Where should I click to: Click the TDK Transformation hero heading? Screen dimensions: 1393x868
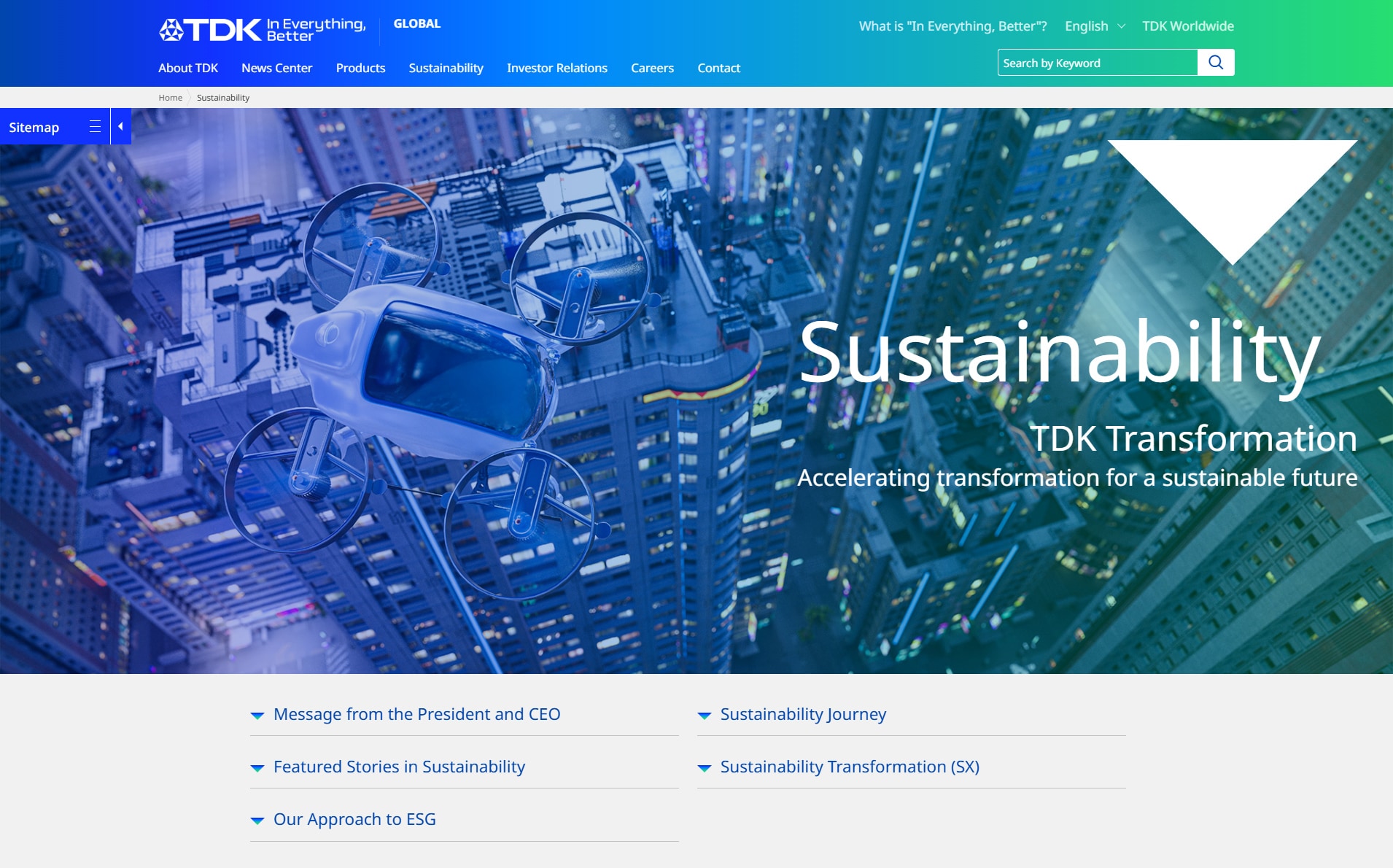tap(1194, 438)
